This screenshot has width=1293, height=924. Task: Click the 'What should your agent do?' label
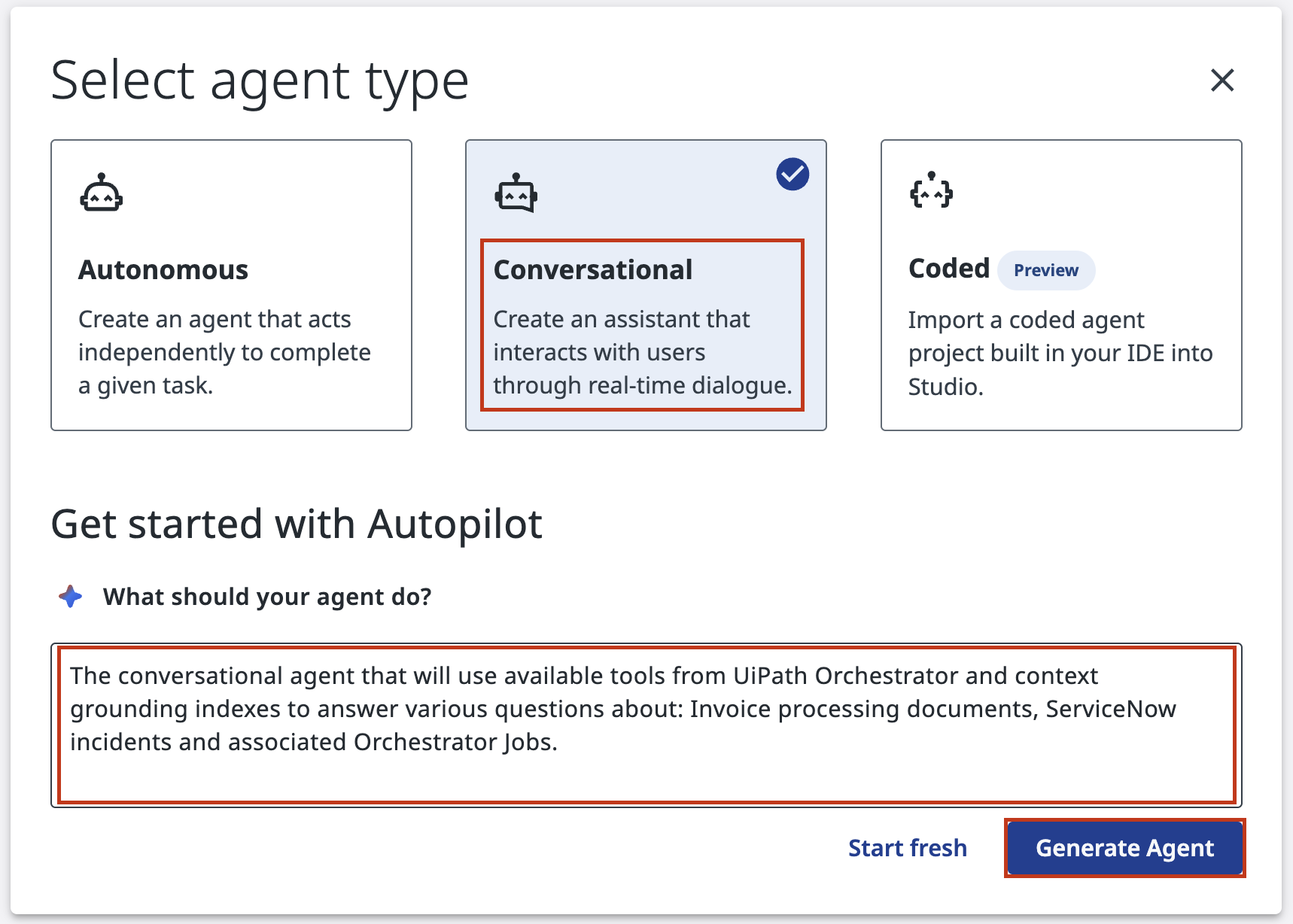pyautogui.click(x=267, y=597)
